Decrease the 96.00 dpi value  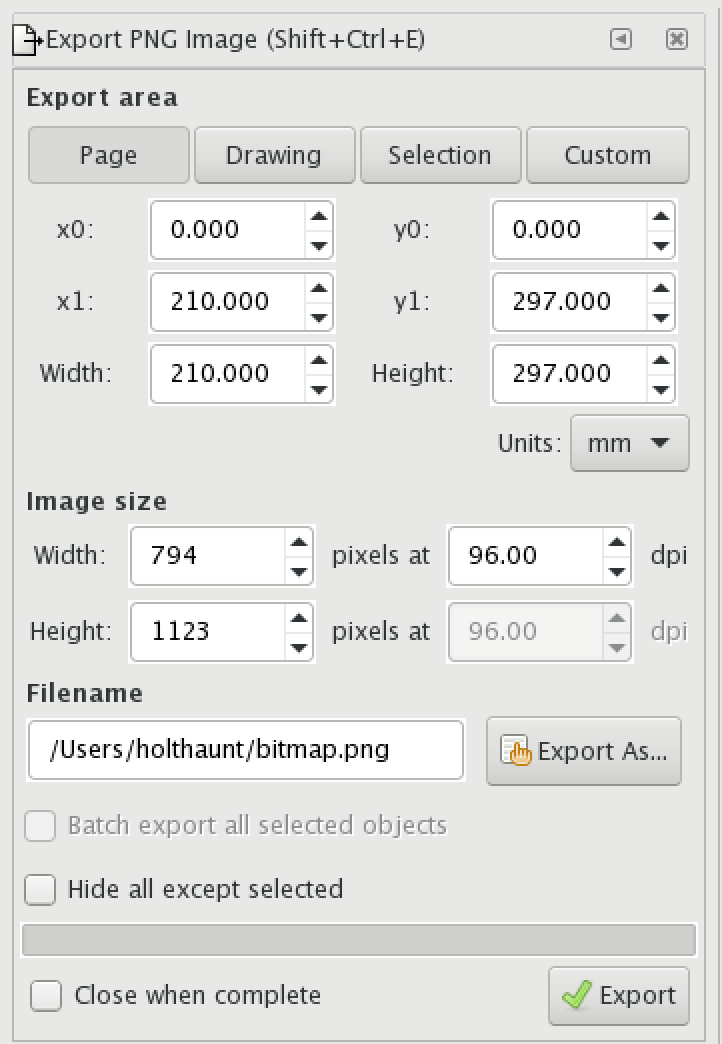(616, 569)
